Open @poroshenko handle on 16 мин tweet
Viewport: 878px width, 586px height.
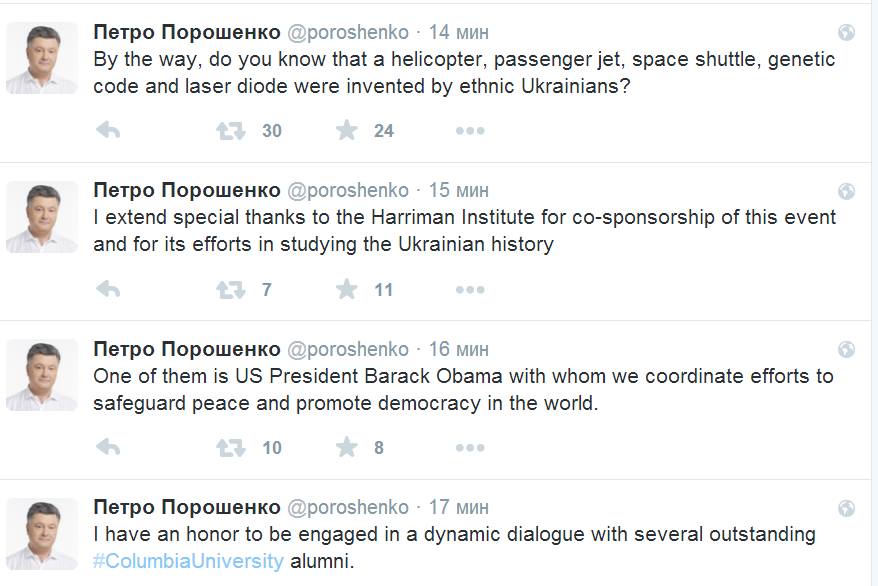click(x=348, y=349)
